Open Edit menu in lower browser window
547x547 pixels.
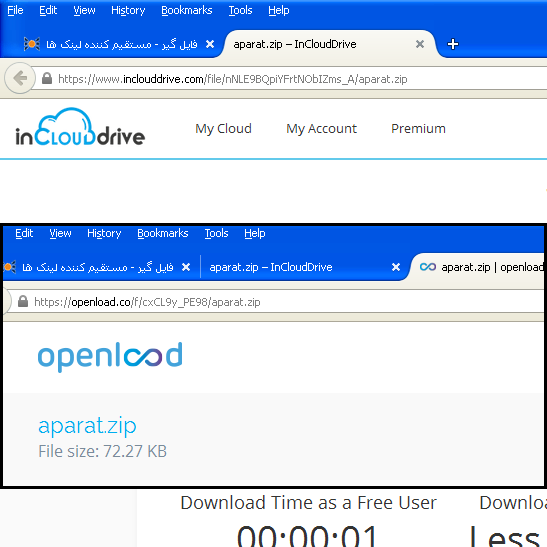[x=24, y=233]
